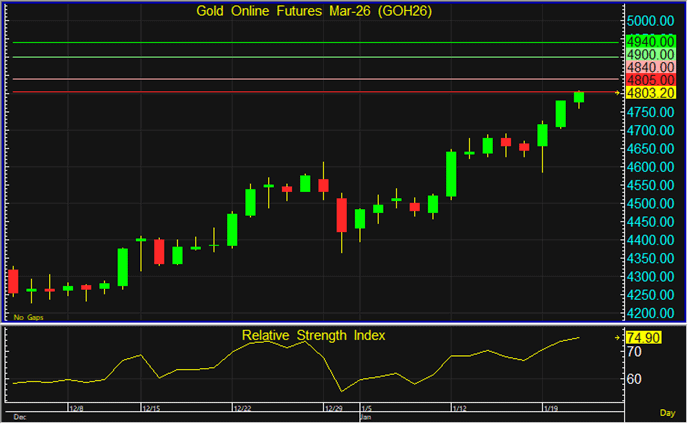The width and height of the screenshot is (688, 424).
Task: Click the 4840.00 pink price label
Action: click(650, 67)
